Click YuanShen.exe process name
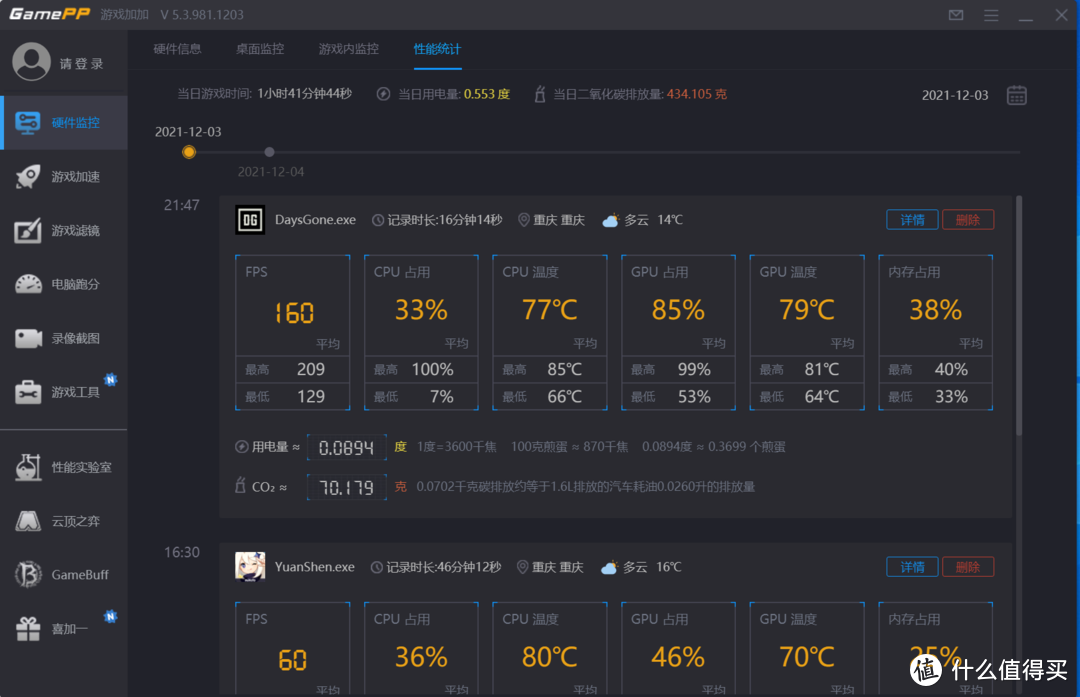1080x697 pixels. (x=315, y=567)
